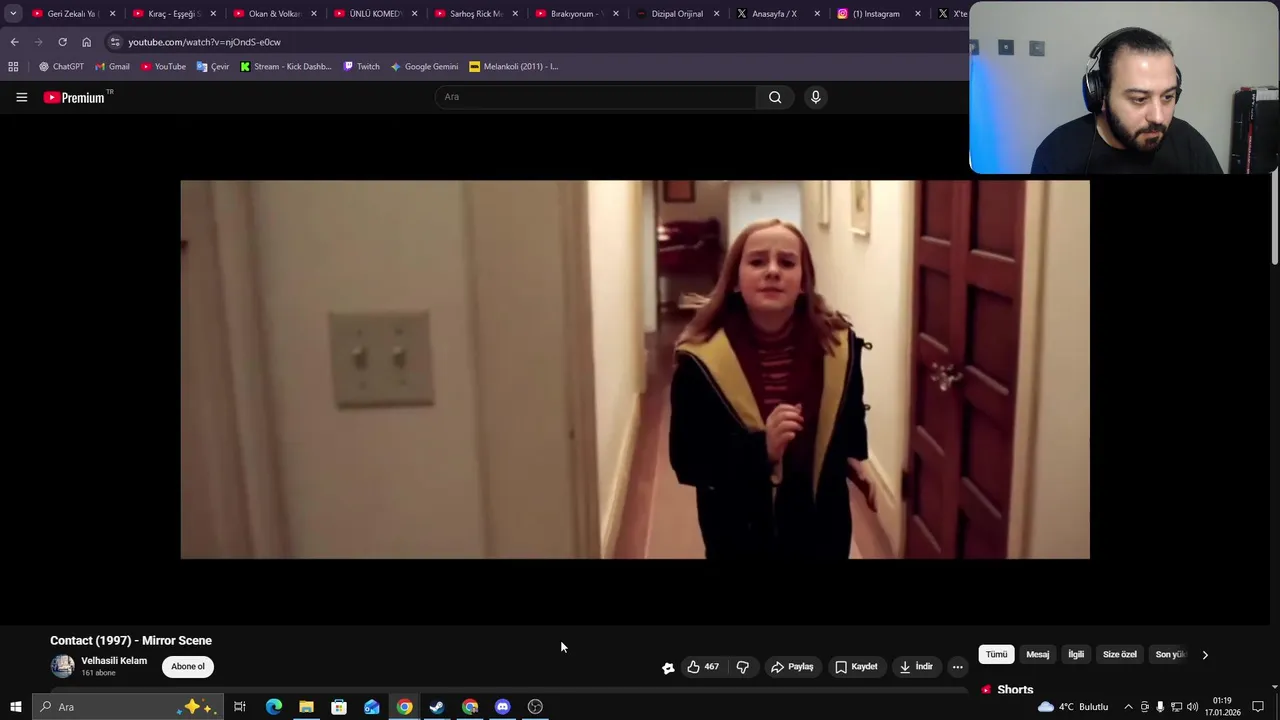Image resolution: width=1280 pixels, height=720 pixels.
Task: Open OBS Studio from the taskbar
Action: (x=535, y=707)
